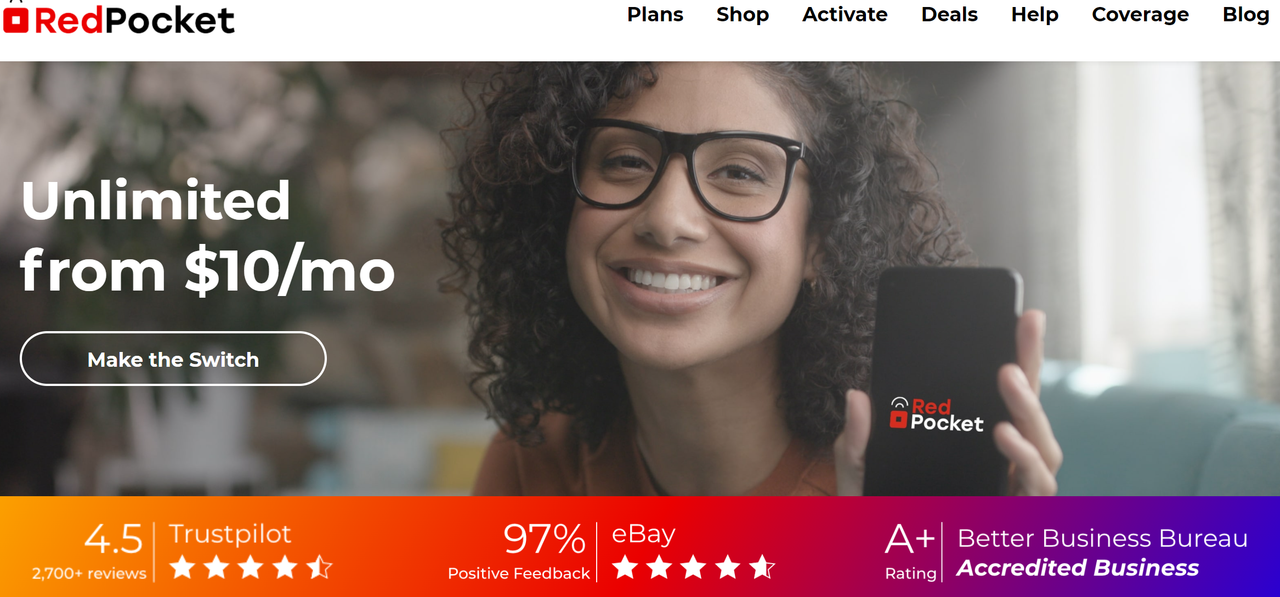This screenshot has height=597, width=1280.
Task: Click Help in the top menu
Action: 1034,14
